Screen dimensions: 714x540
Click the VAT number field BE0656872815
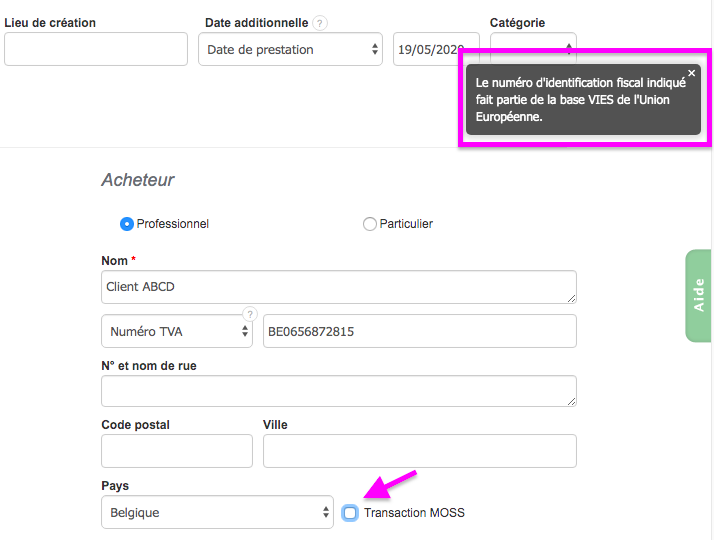click(x=420, y=331)
